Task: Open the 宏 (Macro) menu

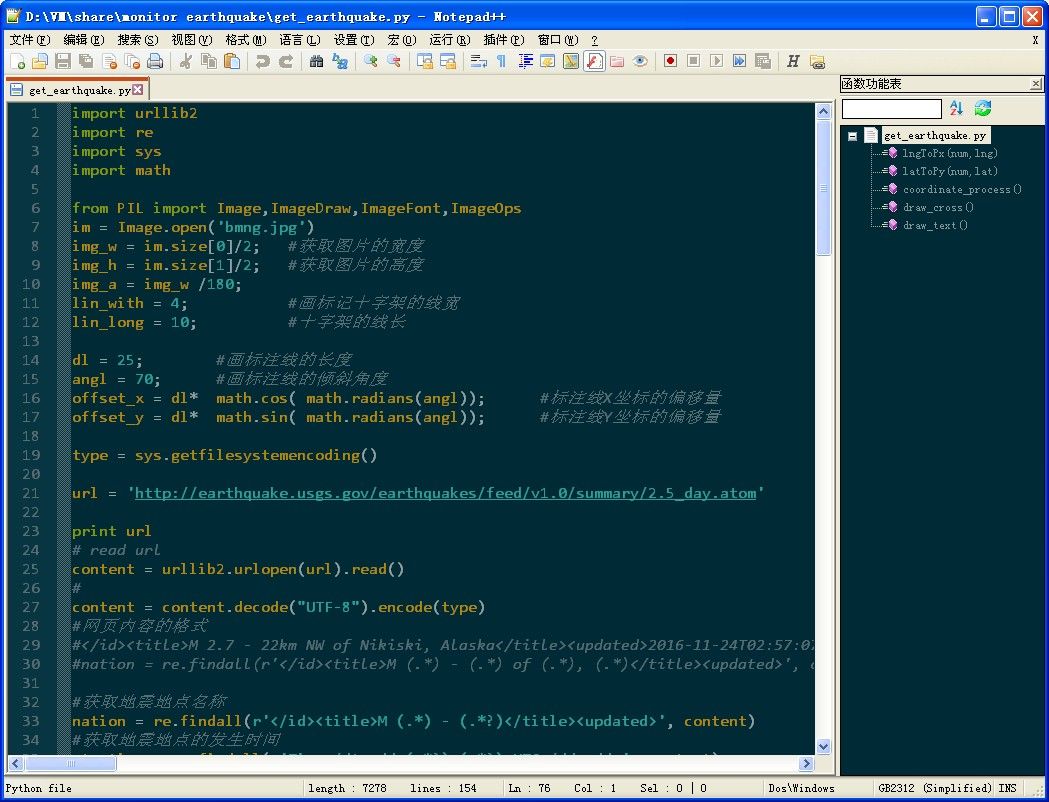Action: [x=402, y=40]
